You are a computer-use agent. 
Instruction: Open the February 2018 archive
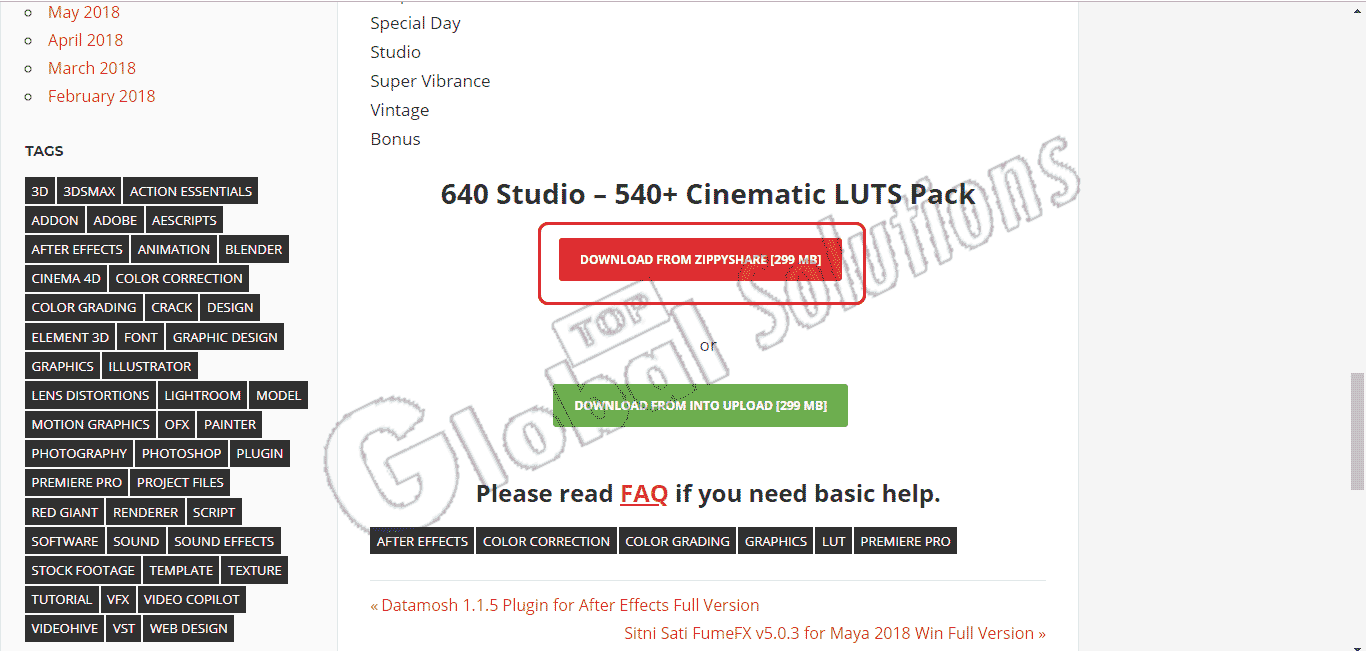click(x=102, y=96)
